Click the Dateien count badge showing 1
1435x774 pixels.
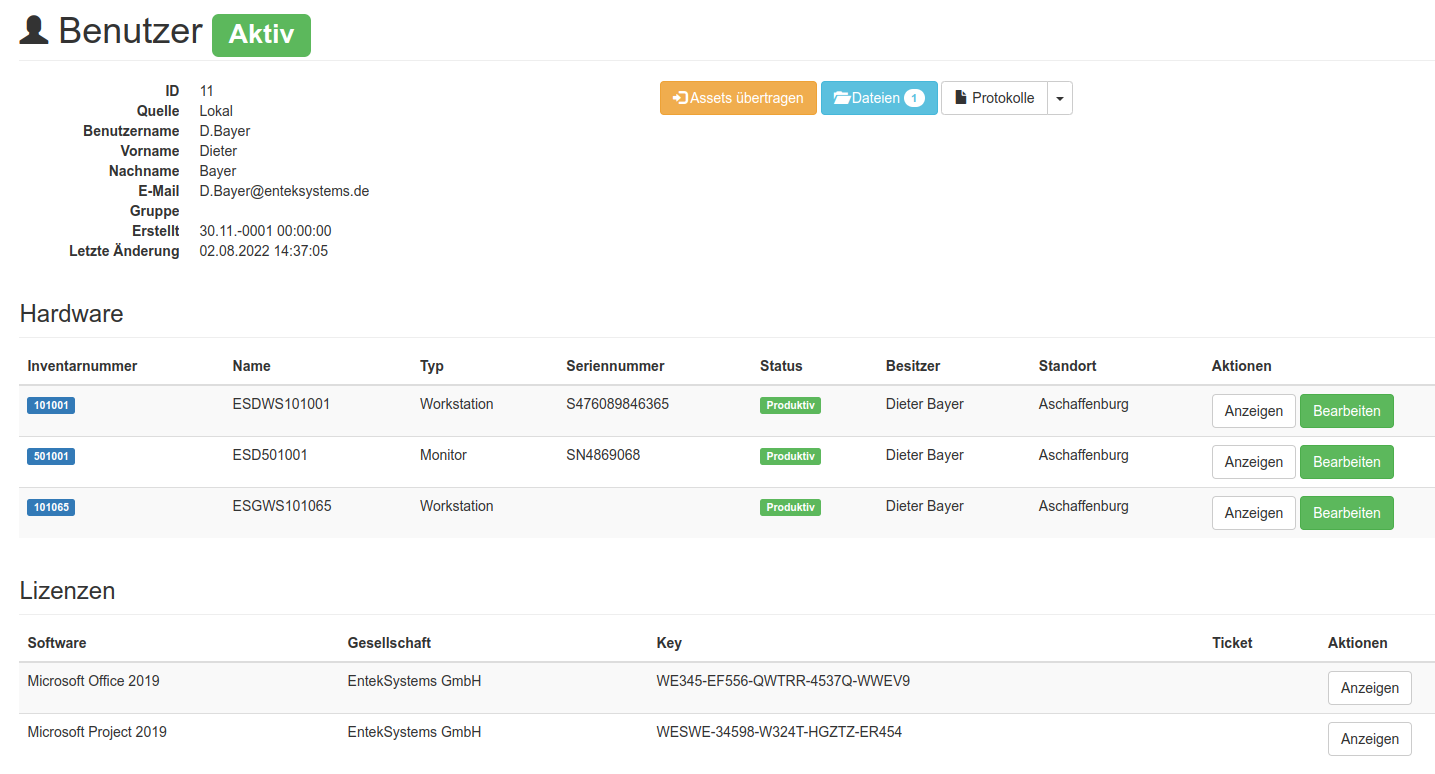[914, 98]
